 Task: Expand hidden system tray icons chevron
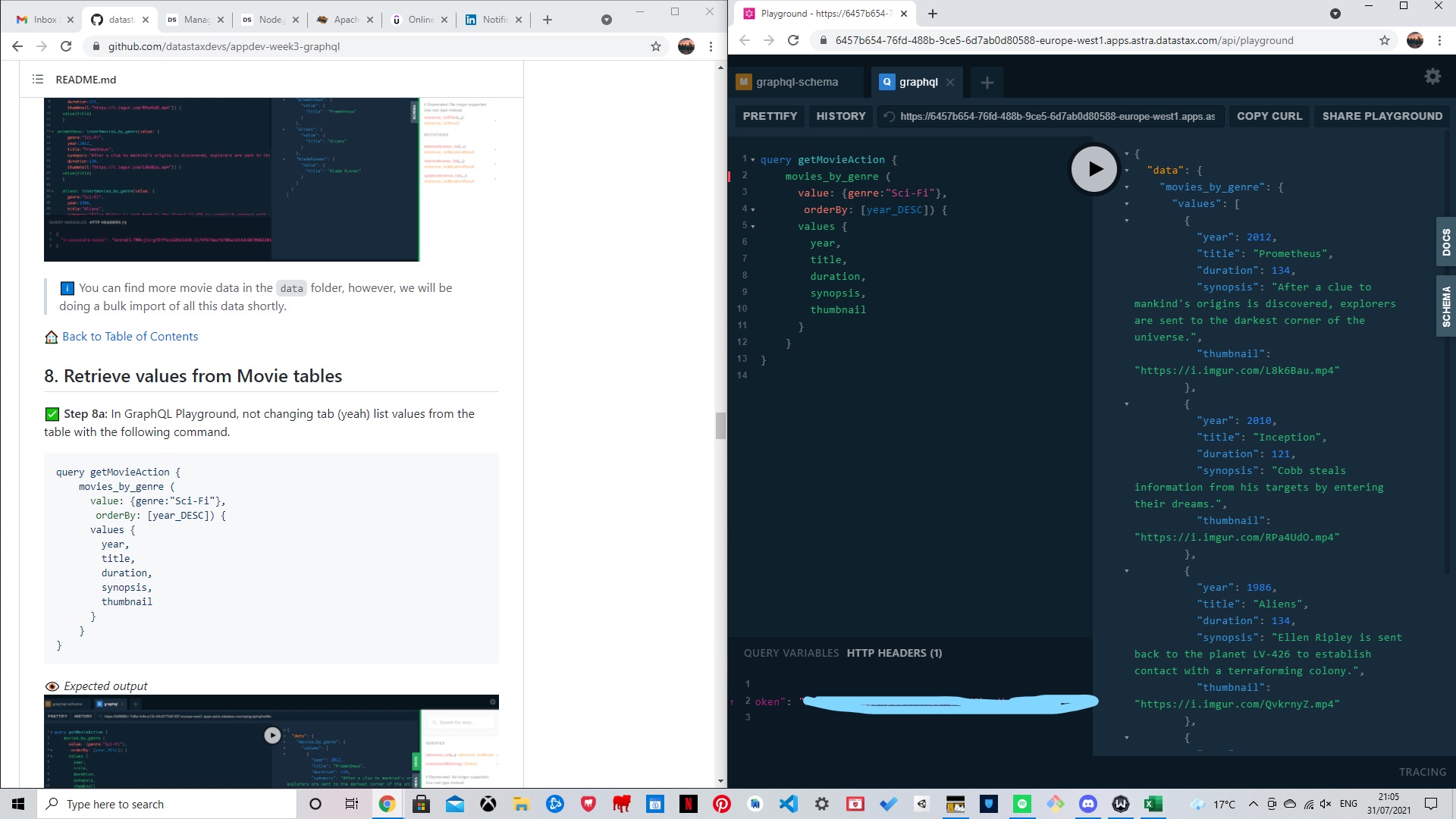[1254, 804]
